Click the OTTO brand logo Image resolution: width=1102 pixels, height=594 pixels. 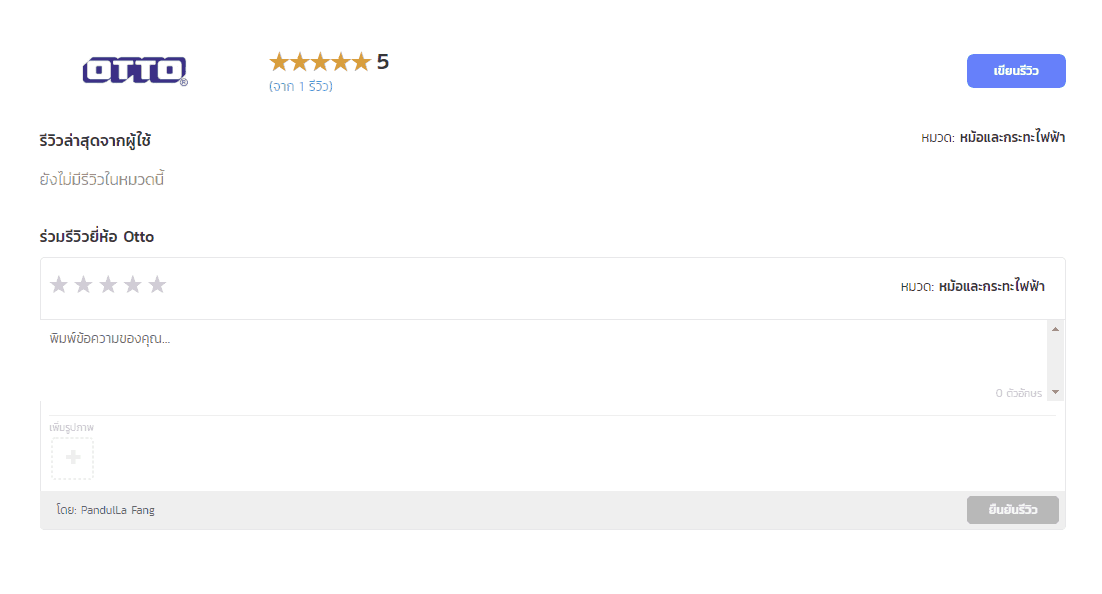[135, 71]
